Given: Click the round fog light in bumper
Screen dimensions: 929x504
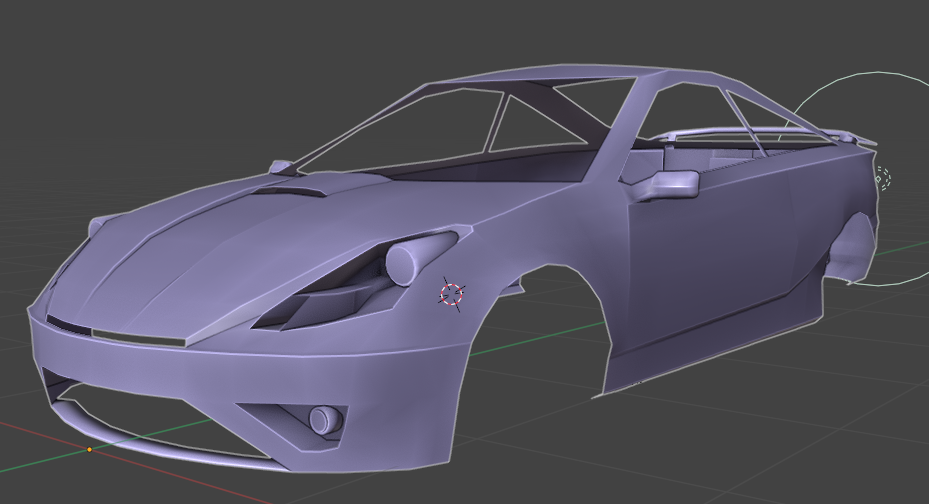Looking at the screenshot, I should point(325,419).
